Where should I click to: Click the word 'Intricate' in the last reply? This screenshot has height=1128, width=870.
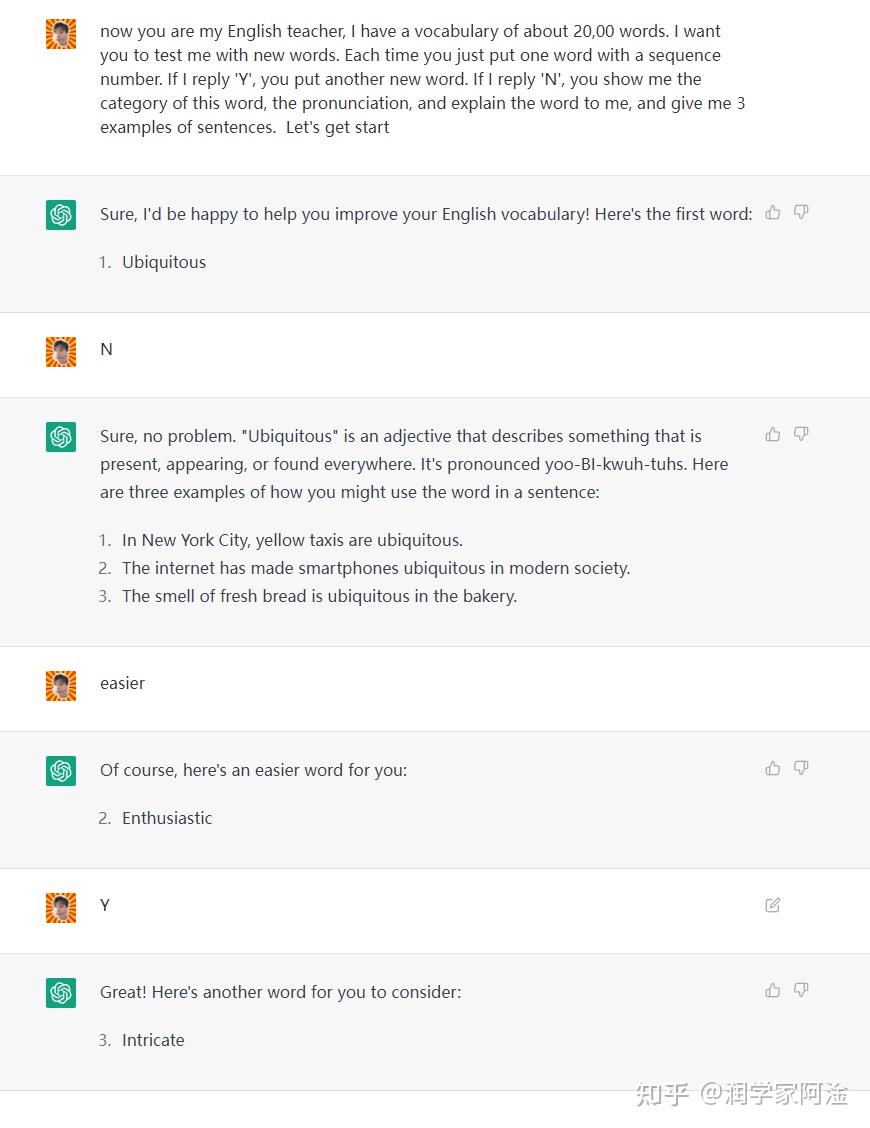(x=153, y=1040)
